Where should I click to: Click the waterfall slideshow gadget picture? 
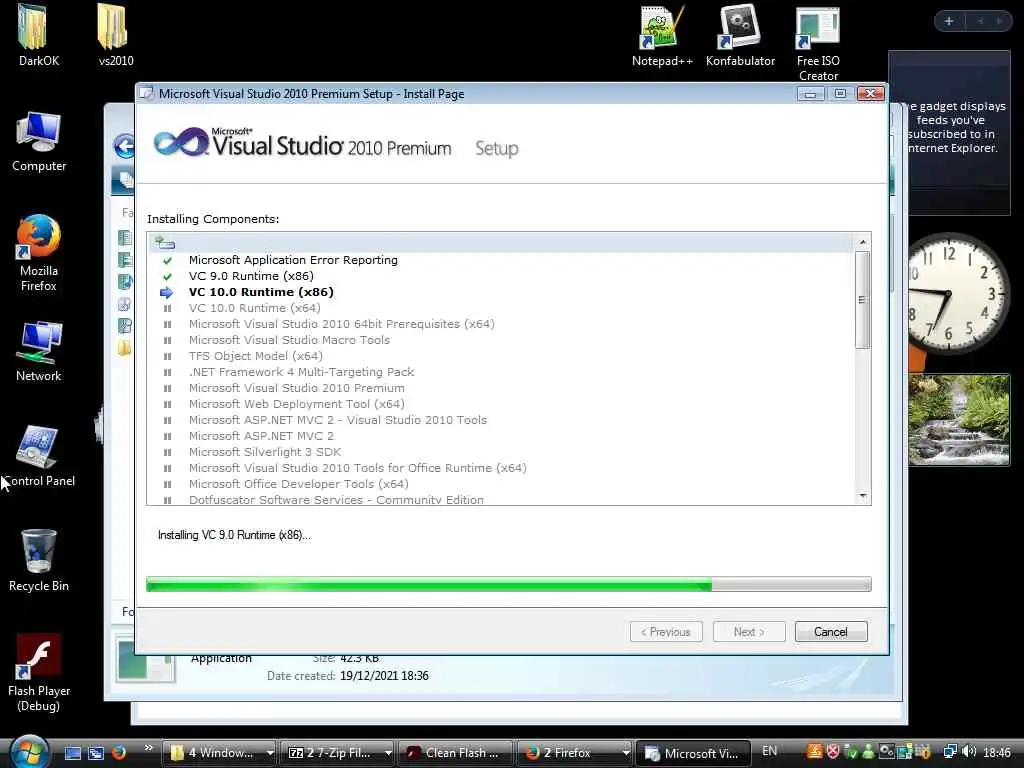(x=959, y=419)
